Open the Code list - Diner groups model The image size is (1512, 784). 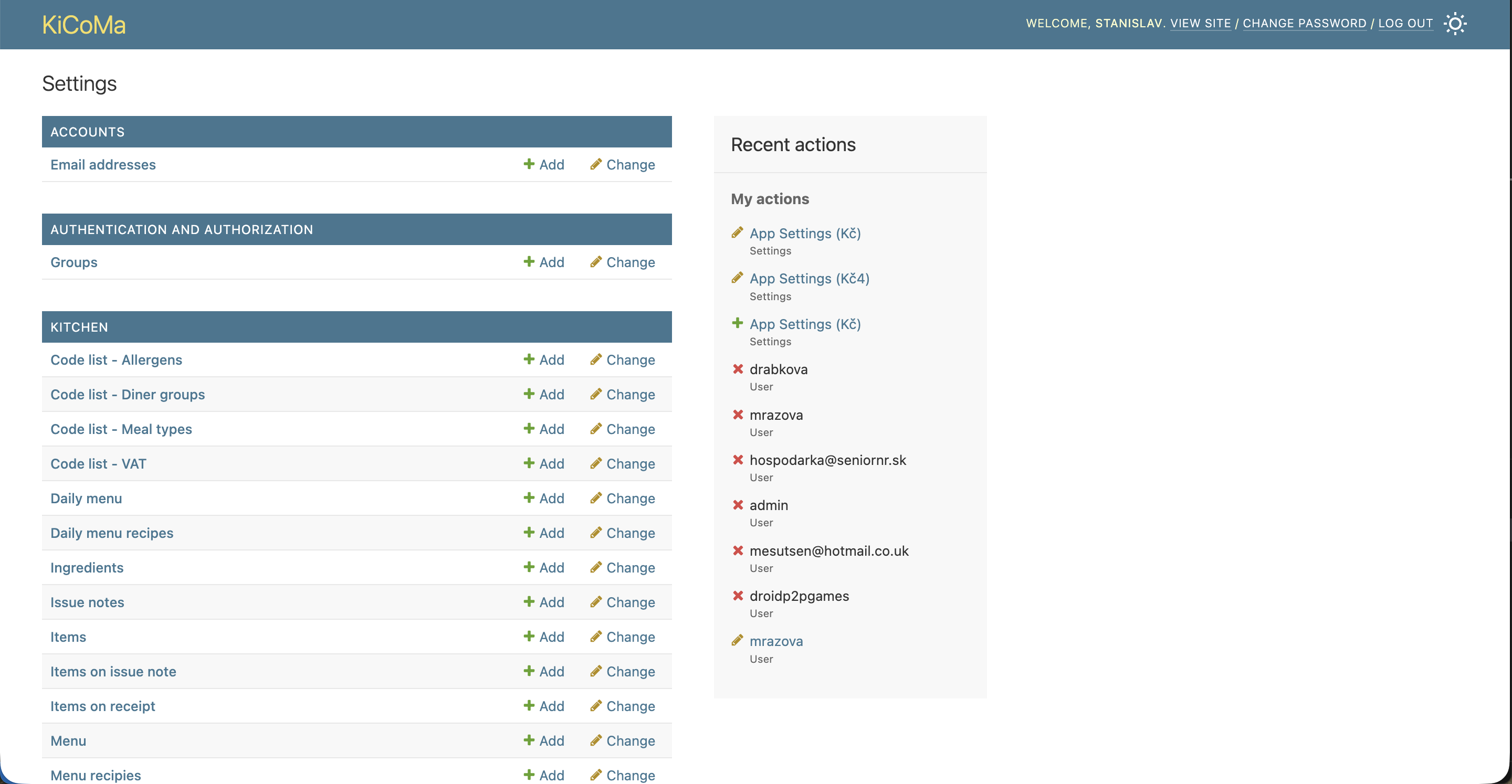click(x=128, y=394)
